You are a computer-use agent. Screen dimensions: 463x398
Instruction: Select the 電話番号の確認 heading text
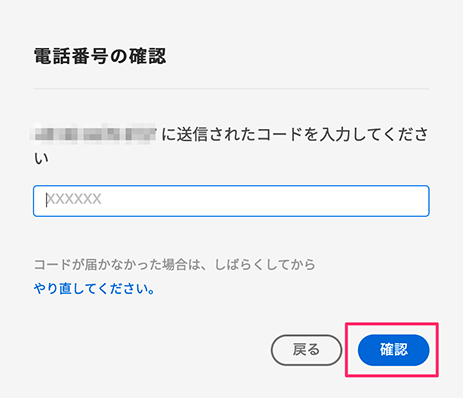[100, 56]
